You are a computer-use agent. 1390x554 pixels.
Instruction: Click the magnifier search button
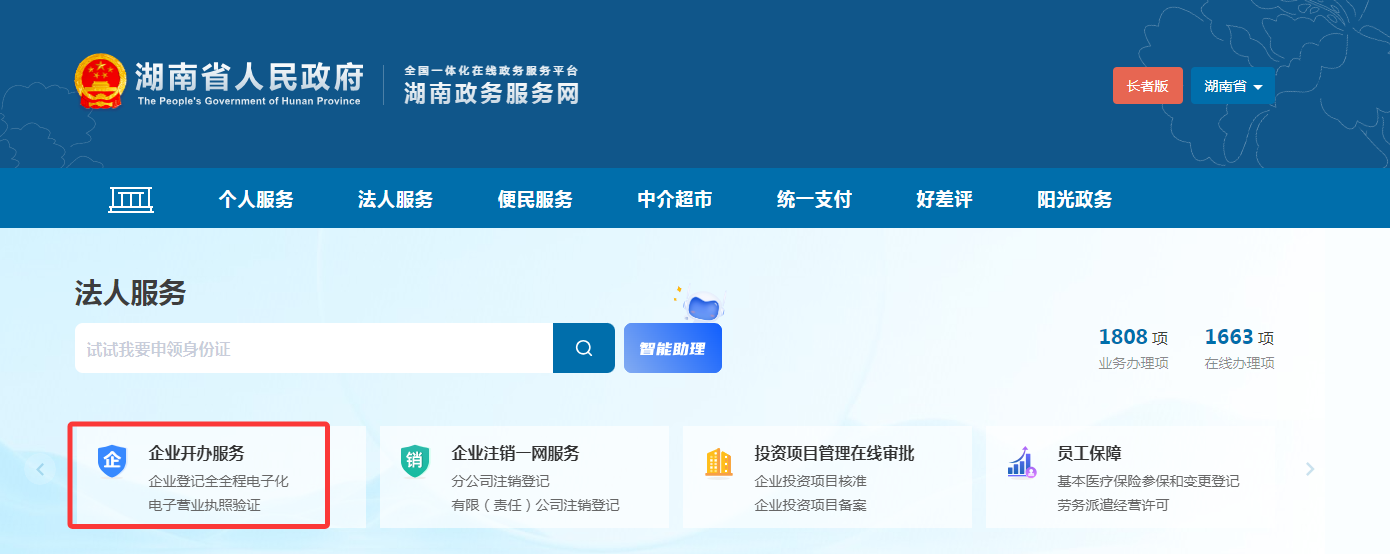pyautogui.click(x=584, y=348)
